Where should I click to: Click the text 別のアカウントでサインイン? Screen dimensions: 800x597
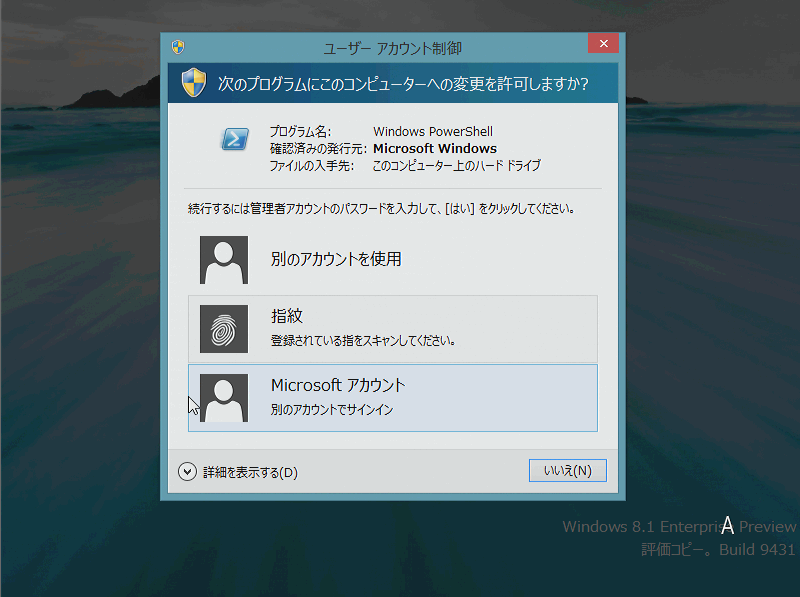point(332,410)
